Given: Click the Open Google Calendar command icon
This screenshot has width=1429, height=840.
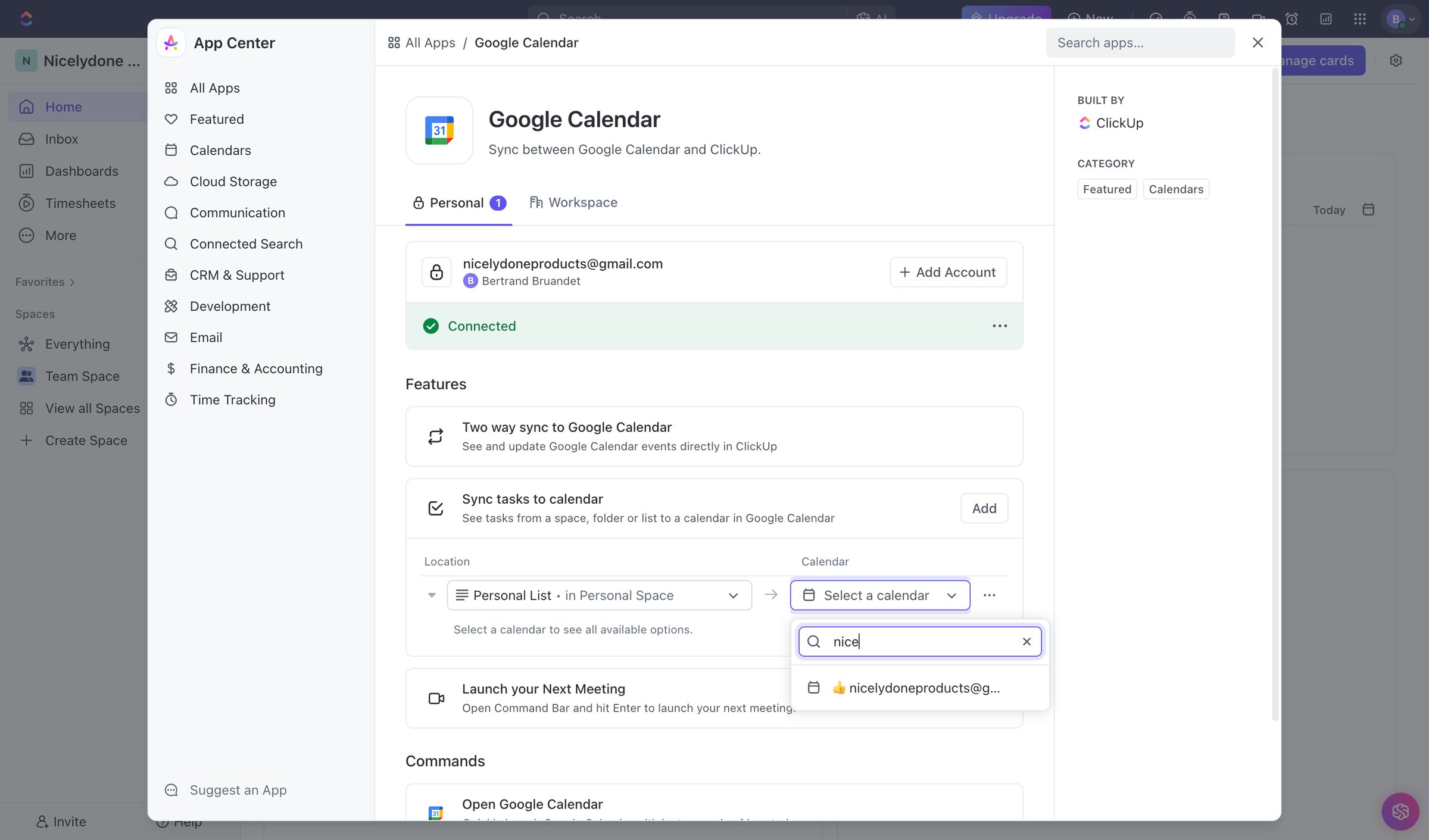Looking at the screenshot, I should point(436,813).
